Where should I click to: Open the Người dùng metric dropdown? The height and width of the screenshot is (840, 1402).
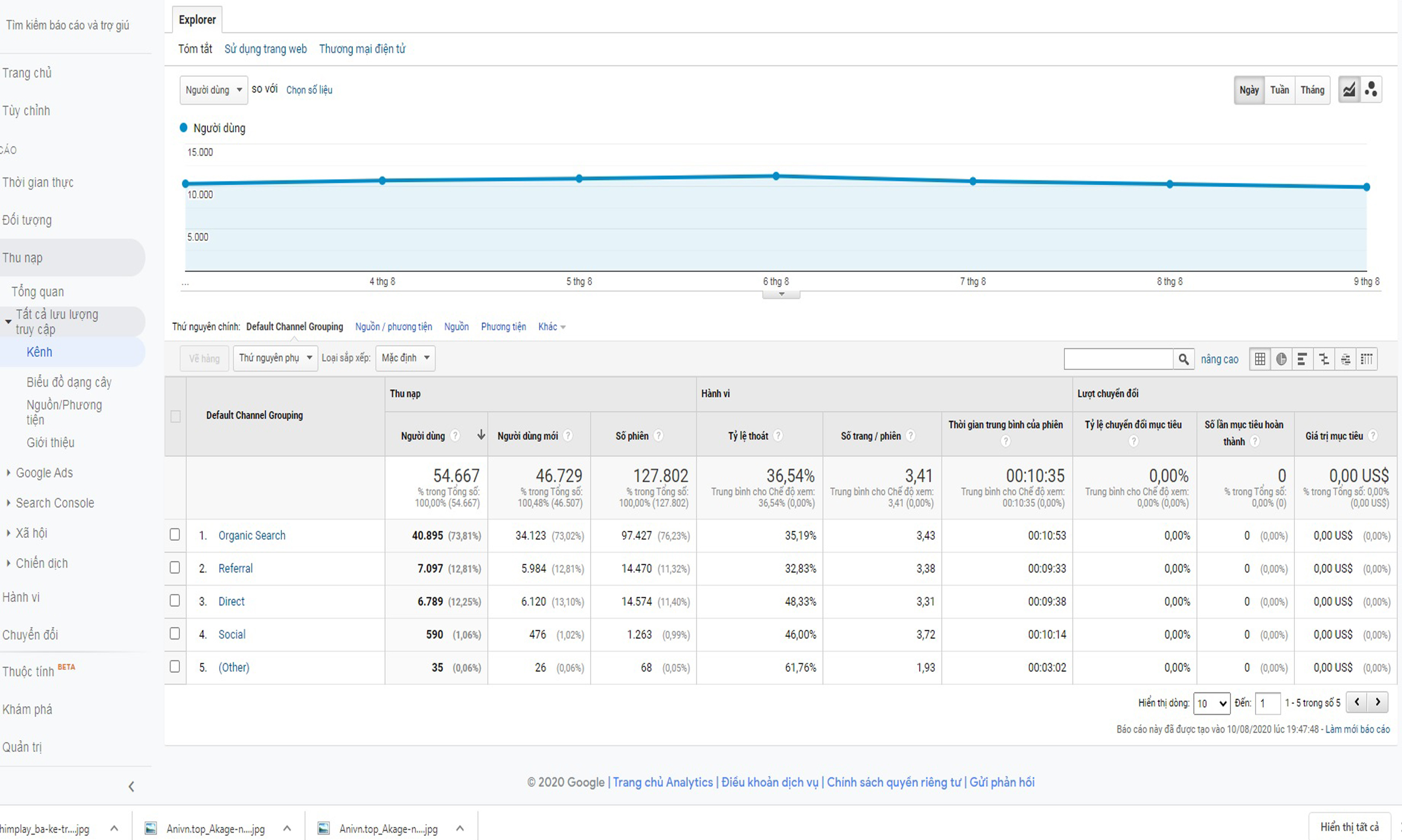point(214,90)
